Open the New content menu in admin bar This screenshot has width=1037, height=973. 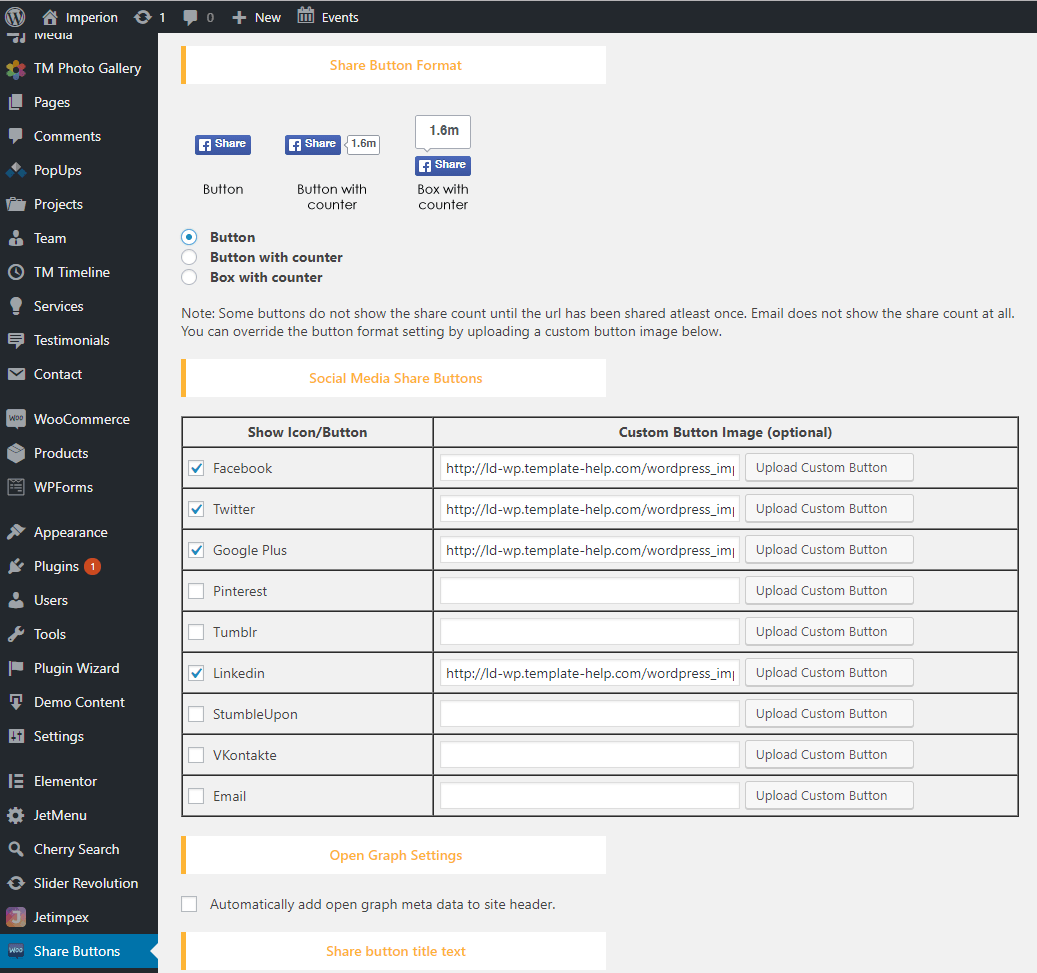pyautogui.click(x=256, y=17)
